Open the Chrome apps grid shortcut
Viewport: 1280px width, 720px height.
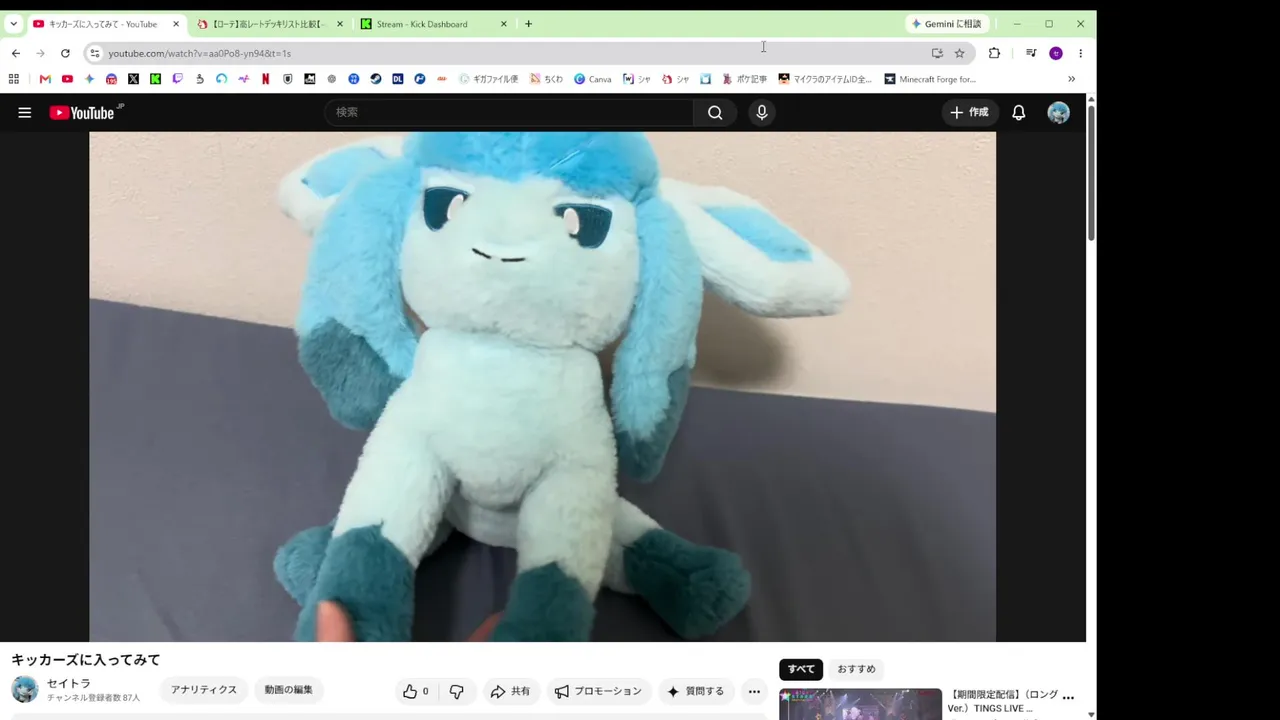[14, 79]
